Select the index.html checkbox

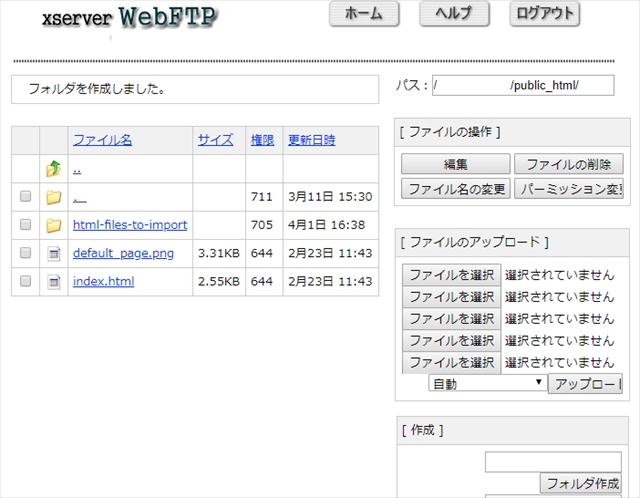click(25, 281)
